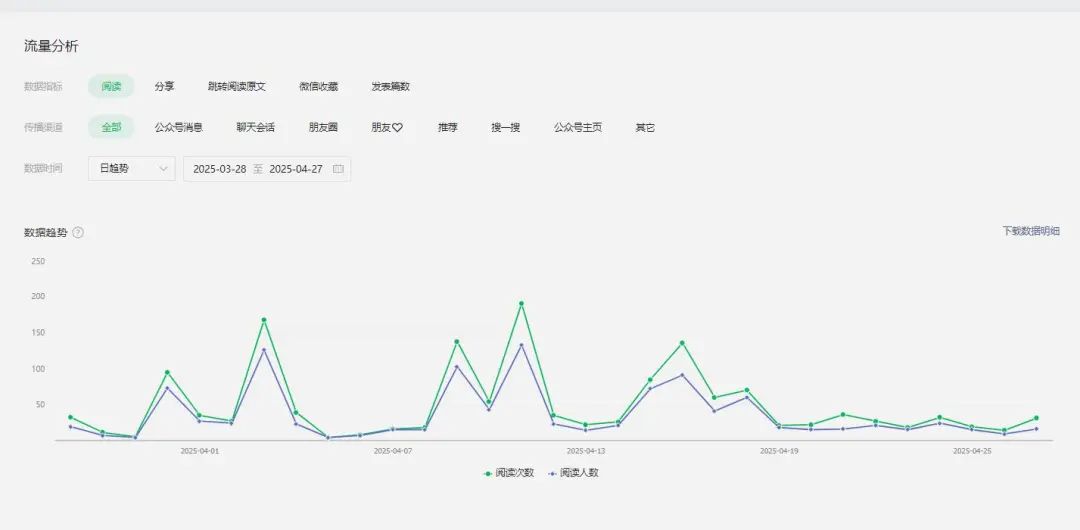Filter by 聊天会话 channel
The width and height of the screenshot is (1080, 530).
(256, 128)
